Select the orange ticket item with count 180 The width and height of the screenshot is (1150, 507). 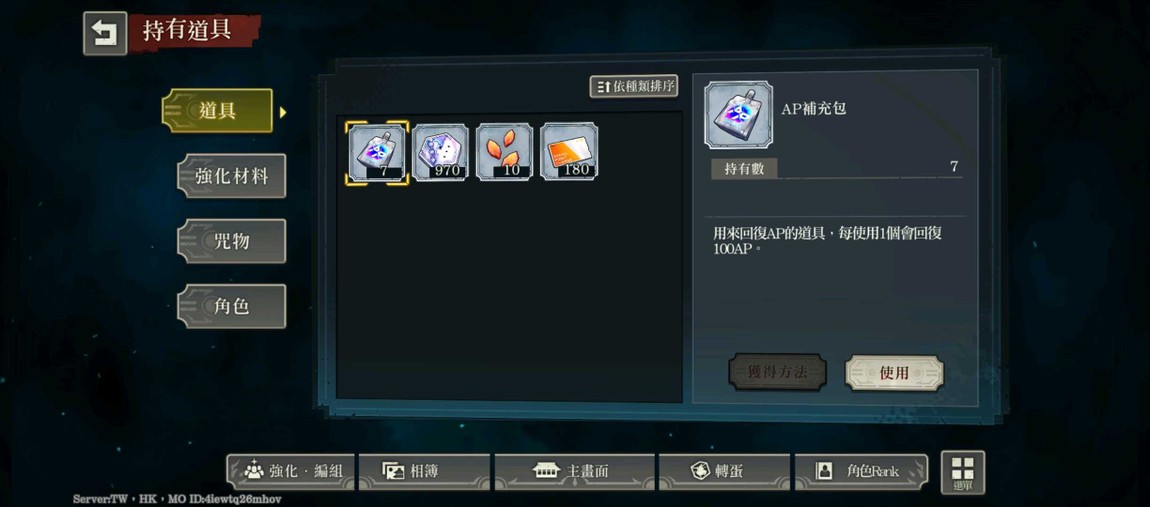coord(569,152)
